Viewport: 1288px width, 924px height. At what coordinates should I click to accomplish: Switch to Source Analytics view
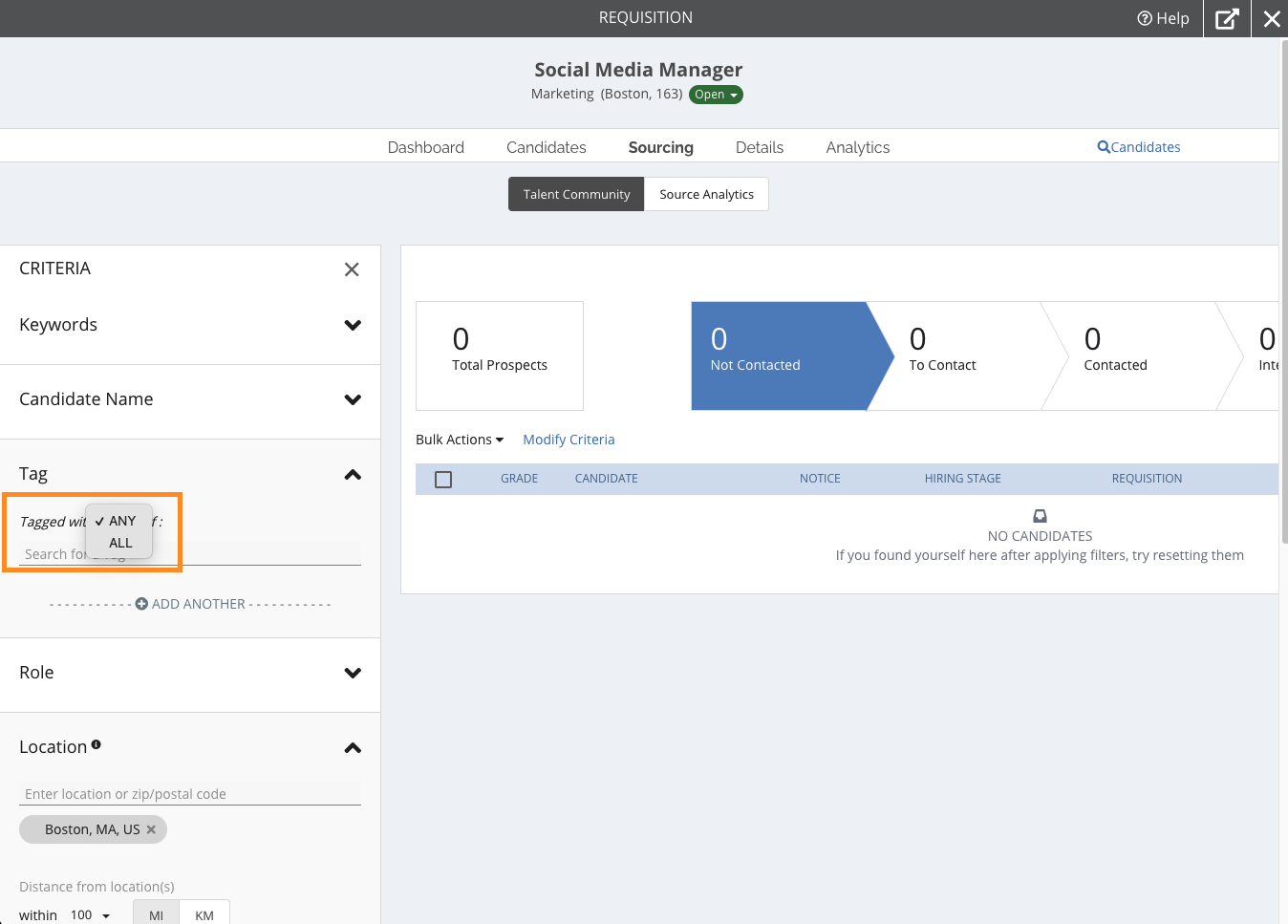(706, 194)
